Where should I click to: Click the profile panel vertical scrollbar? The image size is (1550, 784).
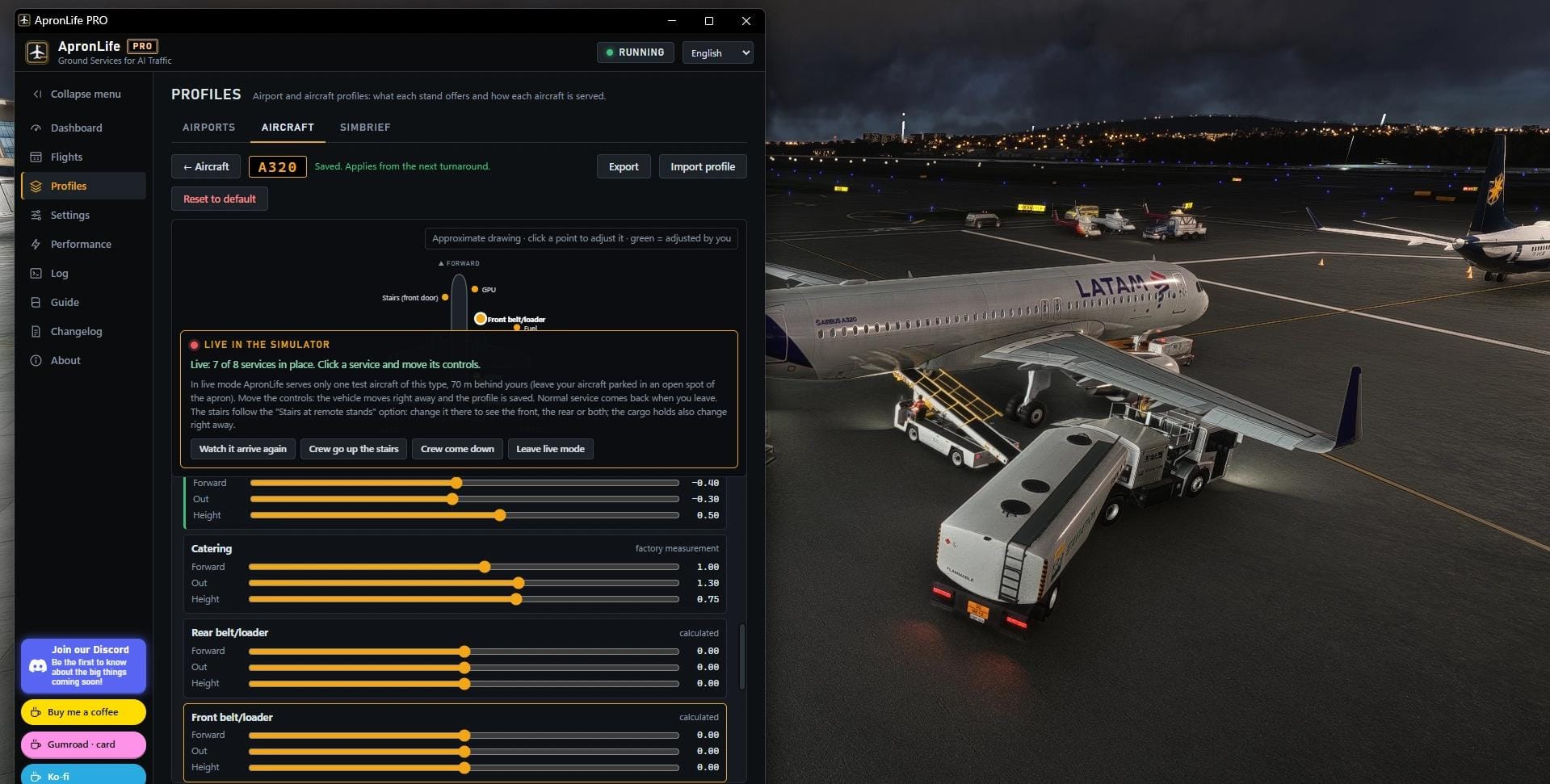click(742, 656)
